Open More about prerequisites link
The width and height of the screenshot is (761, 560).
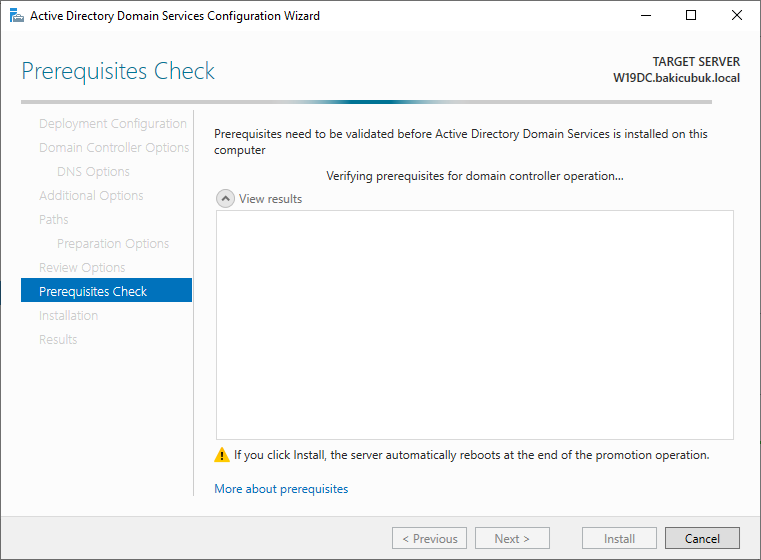pos(281,489)
